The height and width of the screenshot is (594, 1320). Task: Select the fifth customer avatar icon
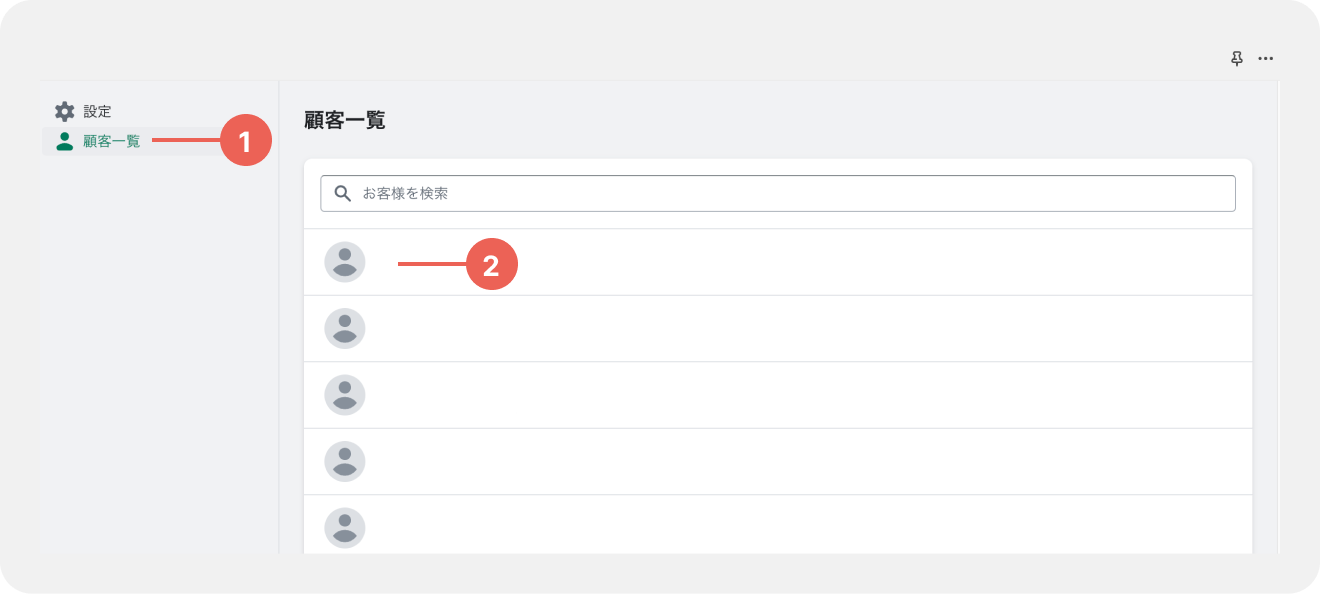tap(345, 528)
